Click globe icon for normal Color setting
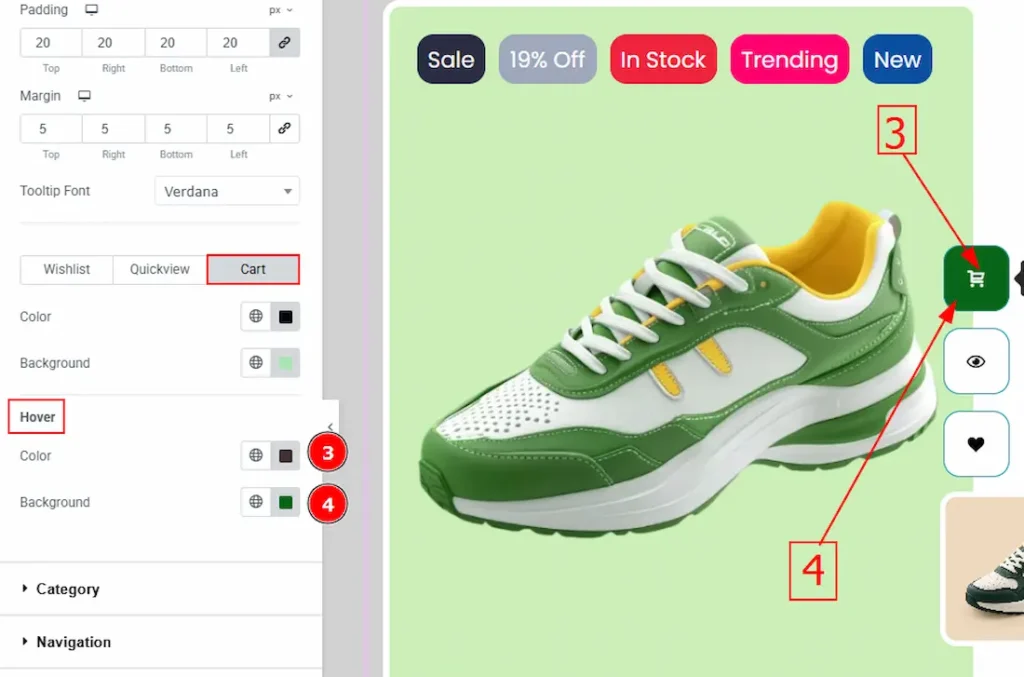The width and height of the screenshot is (1024, 677). [x=256, y=317]
